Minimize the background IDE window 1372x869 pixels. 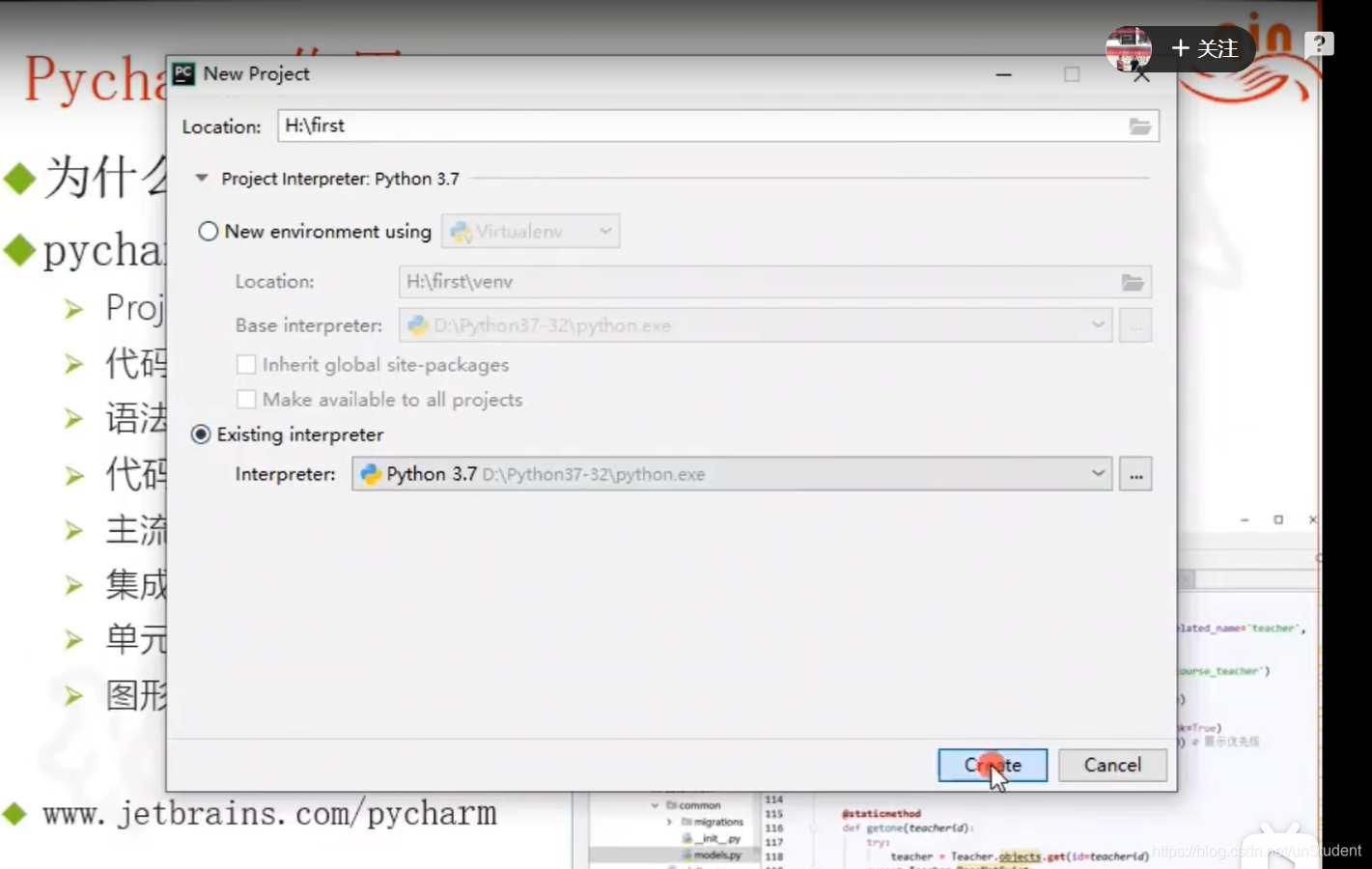tap(1245, 519)
